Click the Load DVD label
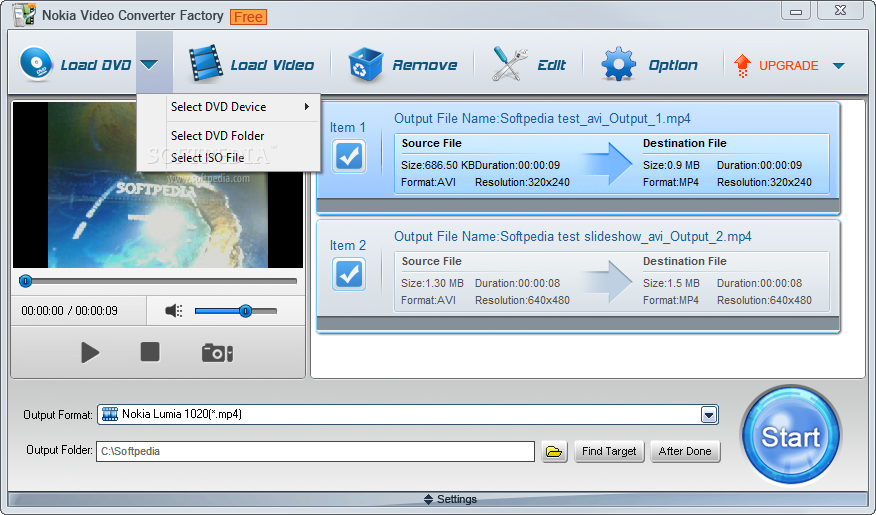The height and width of the screenshot is (515, 876). pyautogui.click(x=96, y=65)
